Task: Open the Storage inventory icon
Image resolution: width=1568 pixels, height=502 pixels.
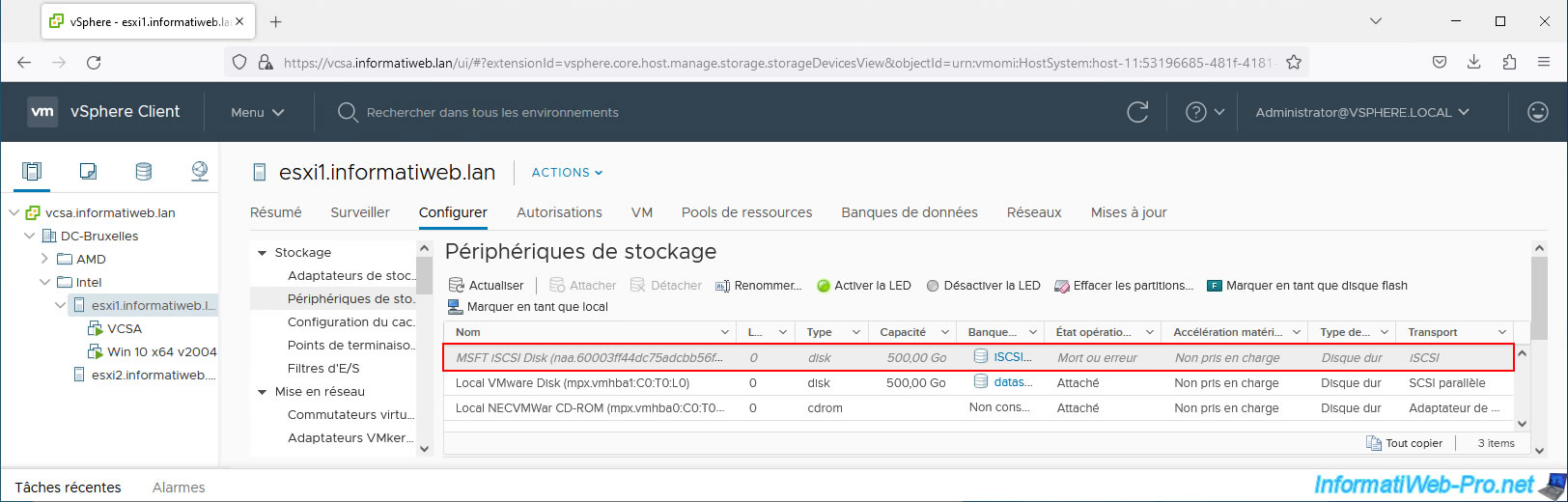Action: 143,171
